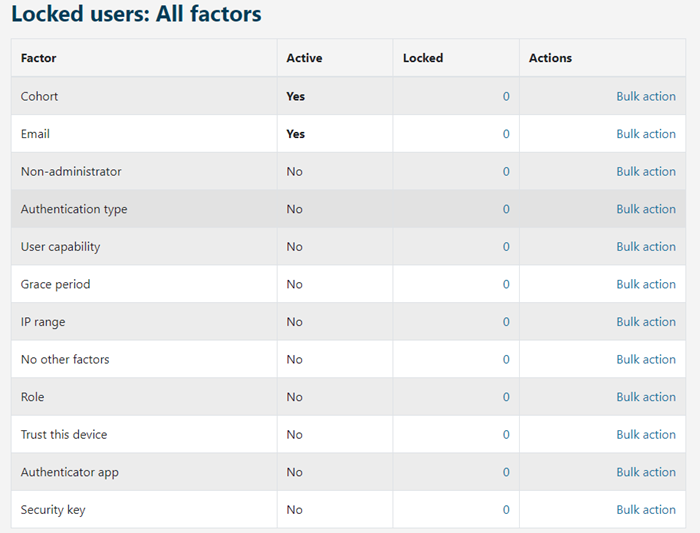
Task: Open locked users count for Role
Action: pos(506,397)
